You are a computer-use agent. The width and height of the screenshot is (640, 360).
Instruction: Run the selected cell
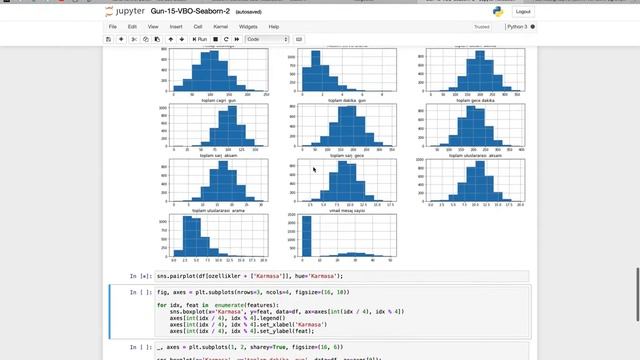(x=200, y=39)
